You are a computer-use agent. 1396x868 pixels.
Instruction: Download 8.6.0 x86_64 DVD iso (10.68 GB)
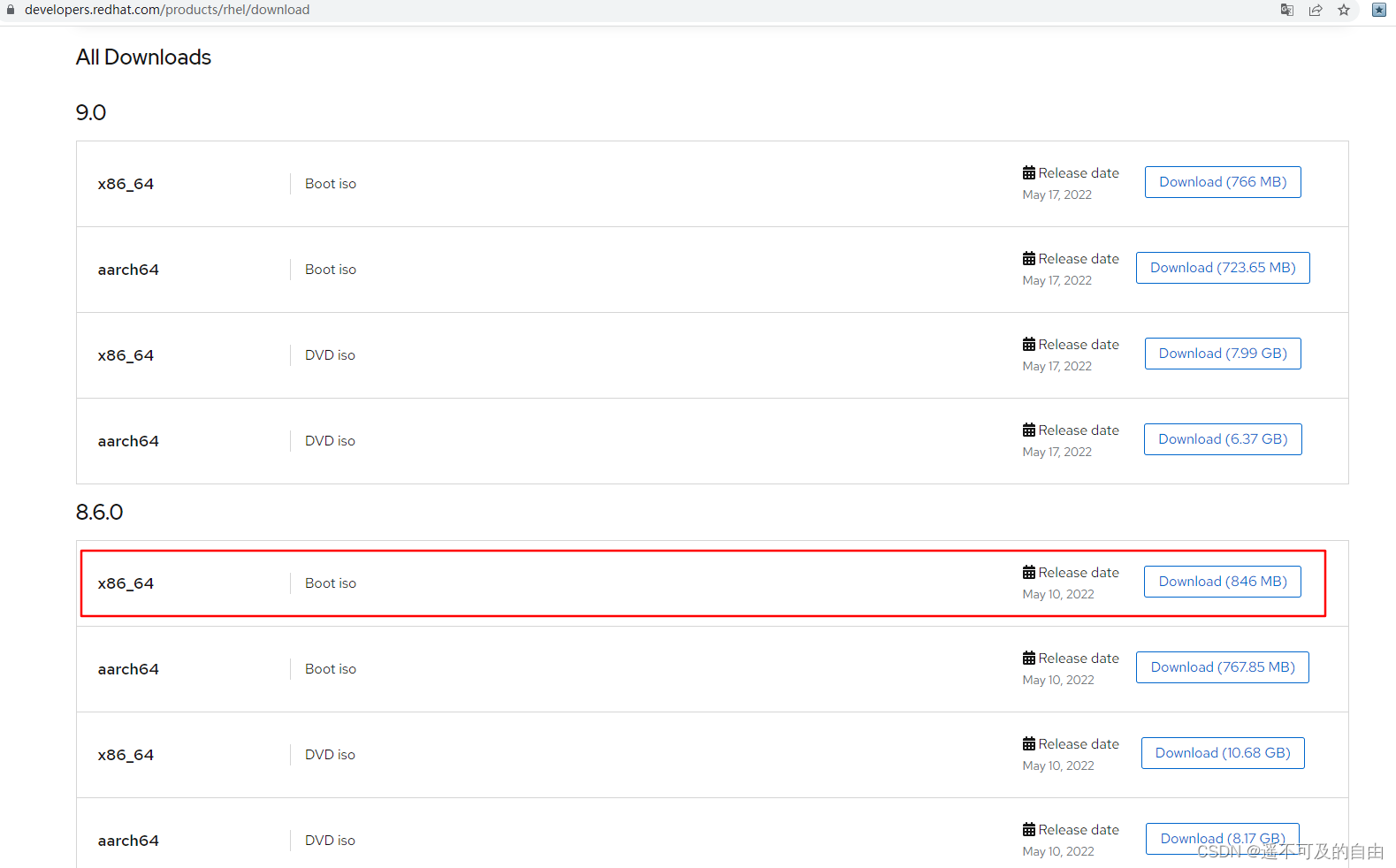point(1223,753)
